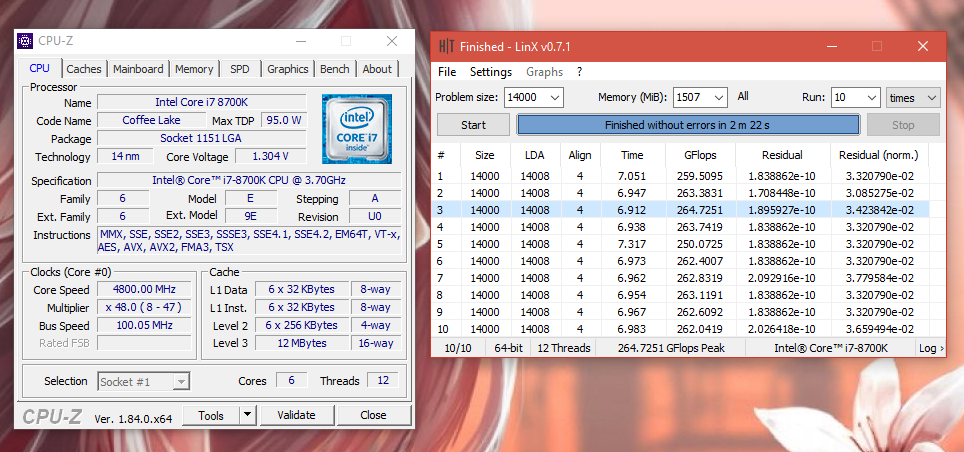Image resolution: width=964 pixels, height=452 pixels.
Task: Click the 2.026418e-10 residual cell
Action: coord(781,329)
